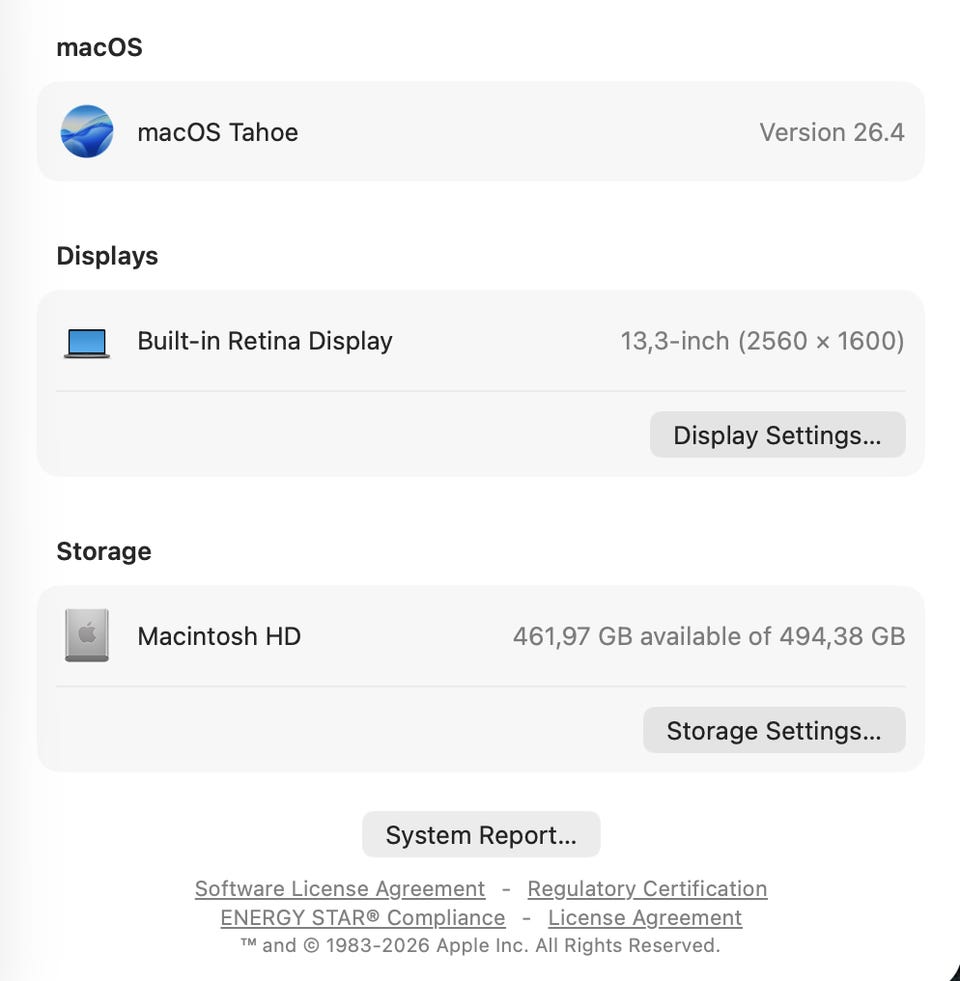The width and height of the screenshot is (960, 981).
Task: Click the Built-in Retina Display laptop icon
Action: [x=87, y=342]
